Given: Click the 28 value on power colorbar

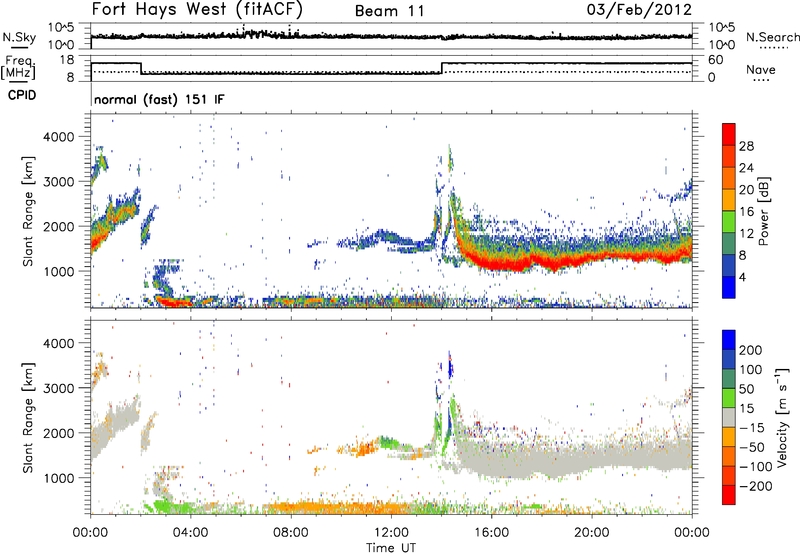Looking at the screenshot, I should point(746,146).
